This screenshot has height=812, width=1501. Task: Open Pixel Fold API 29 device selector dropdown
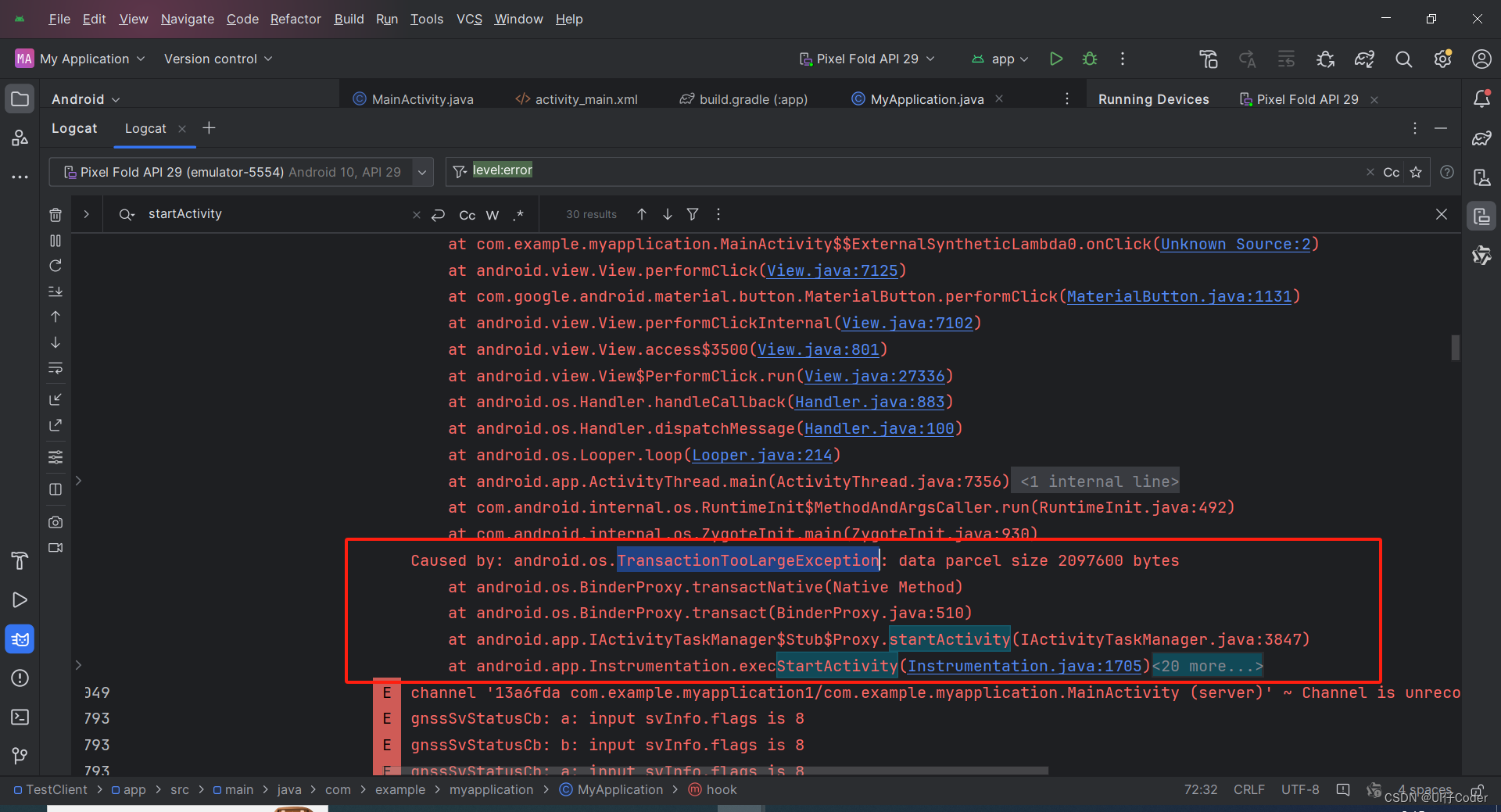867,59
